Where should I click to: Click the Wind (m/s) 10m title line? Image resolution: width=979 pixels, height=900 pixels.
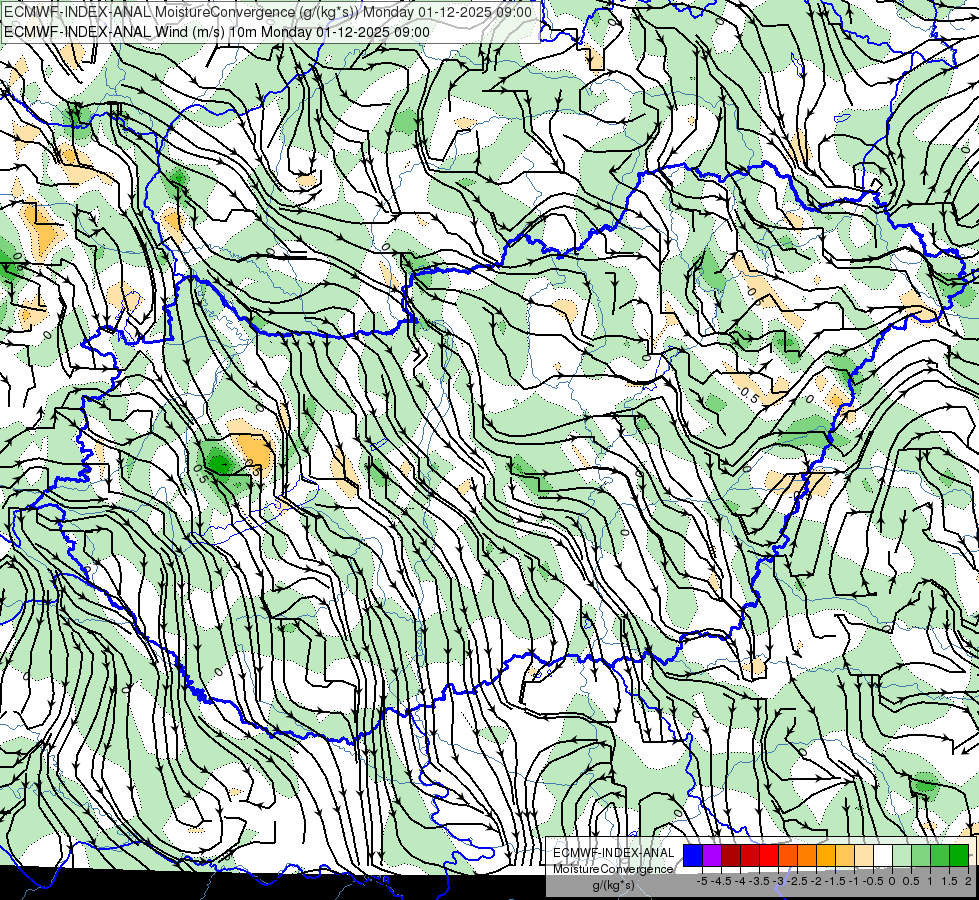point(217,32)
